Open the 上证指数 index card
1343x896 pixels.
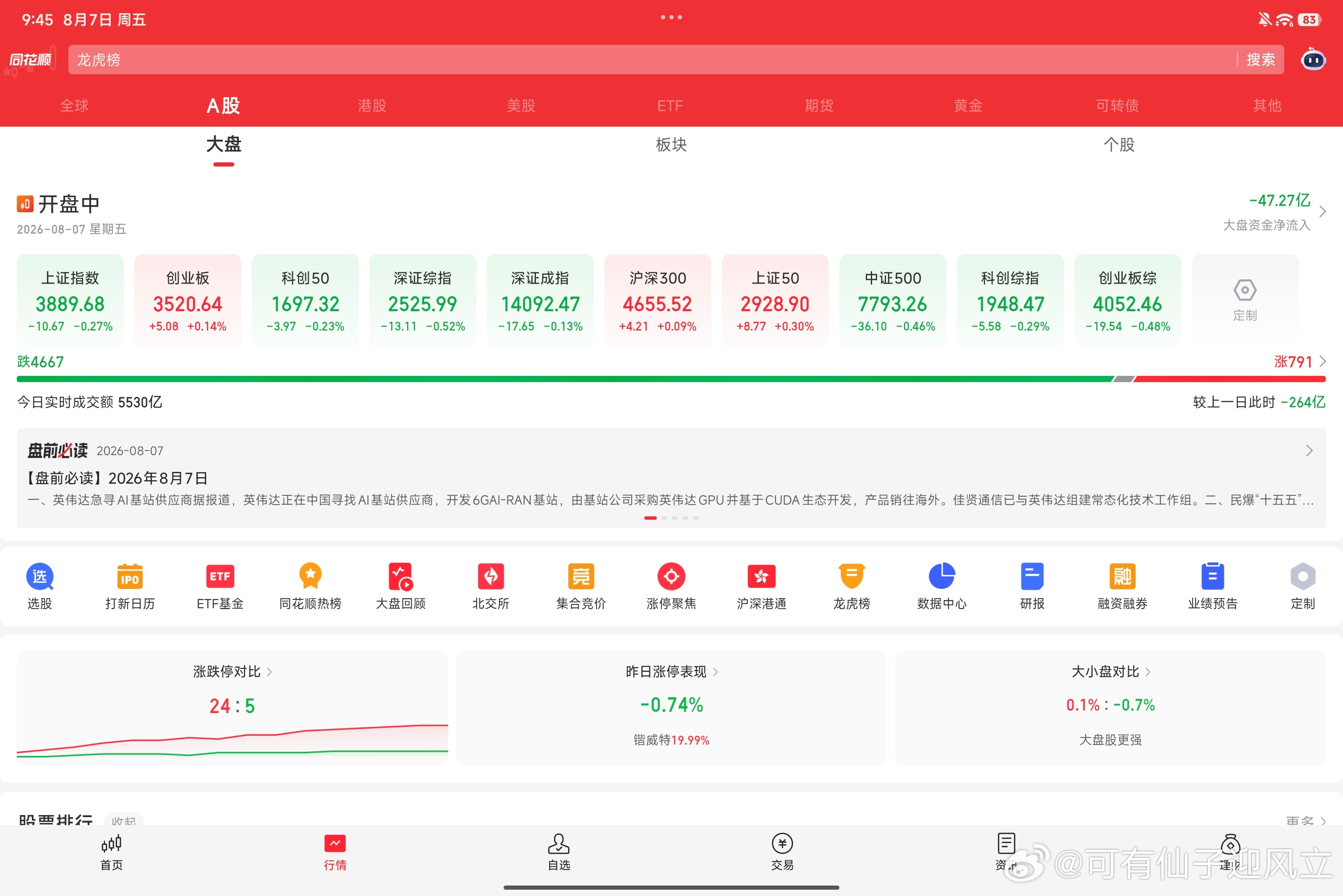pyautogui.click(x=71, y=300)
